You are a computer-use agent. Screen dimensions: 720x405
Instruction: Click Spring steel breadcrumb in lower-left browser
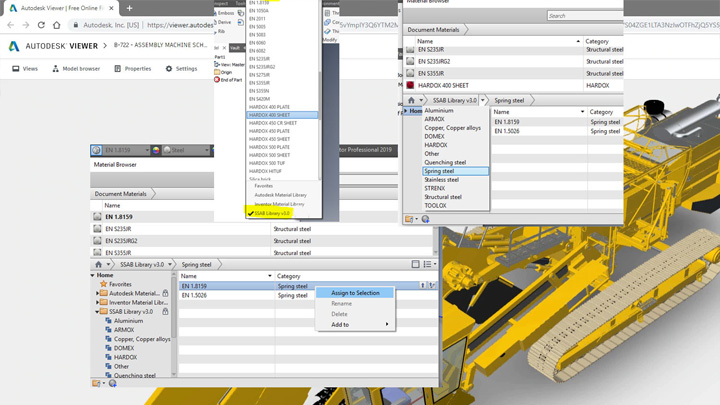196,264
